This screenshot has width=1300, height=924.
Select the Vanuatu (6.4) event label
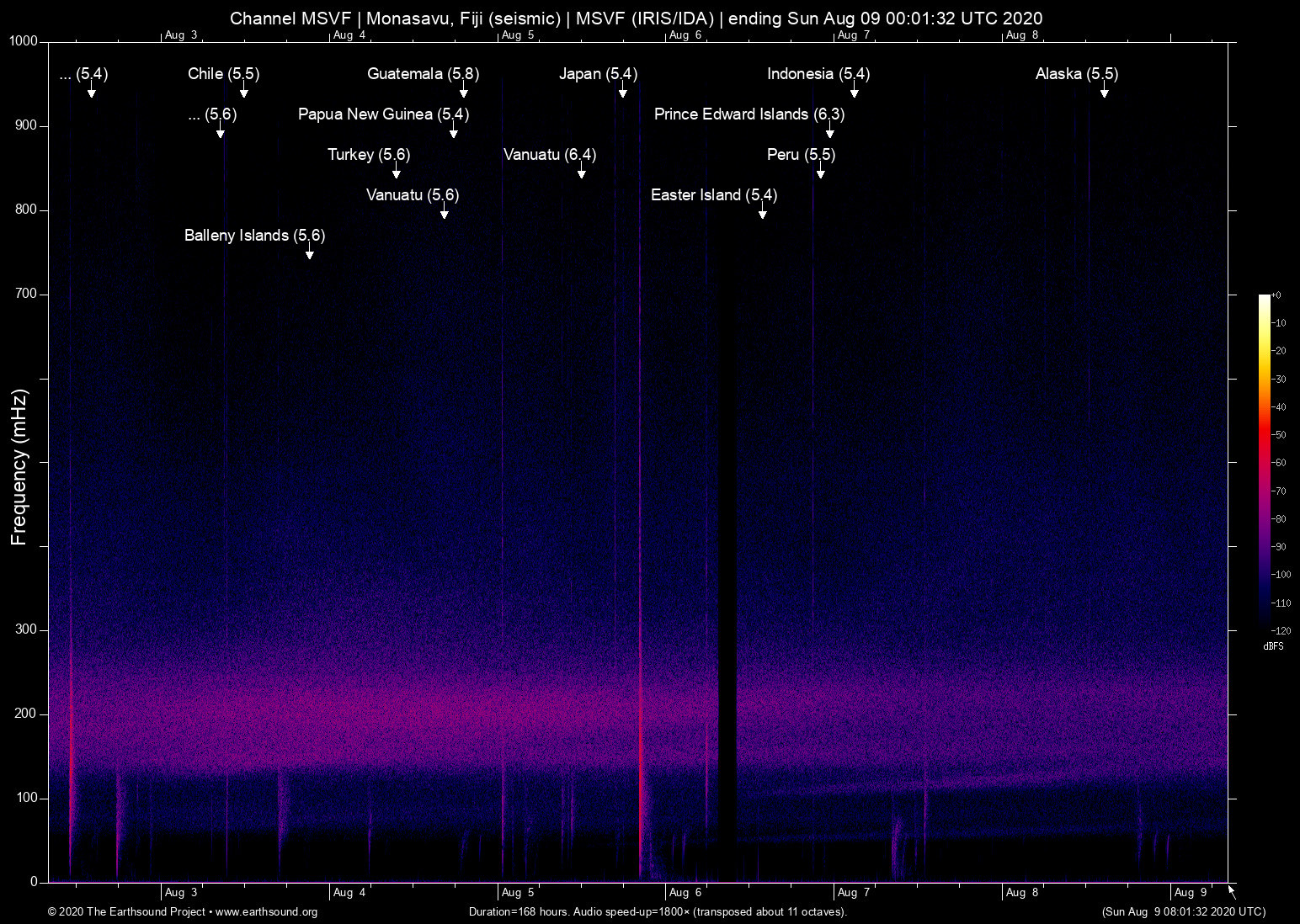coord(550,155)
